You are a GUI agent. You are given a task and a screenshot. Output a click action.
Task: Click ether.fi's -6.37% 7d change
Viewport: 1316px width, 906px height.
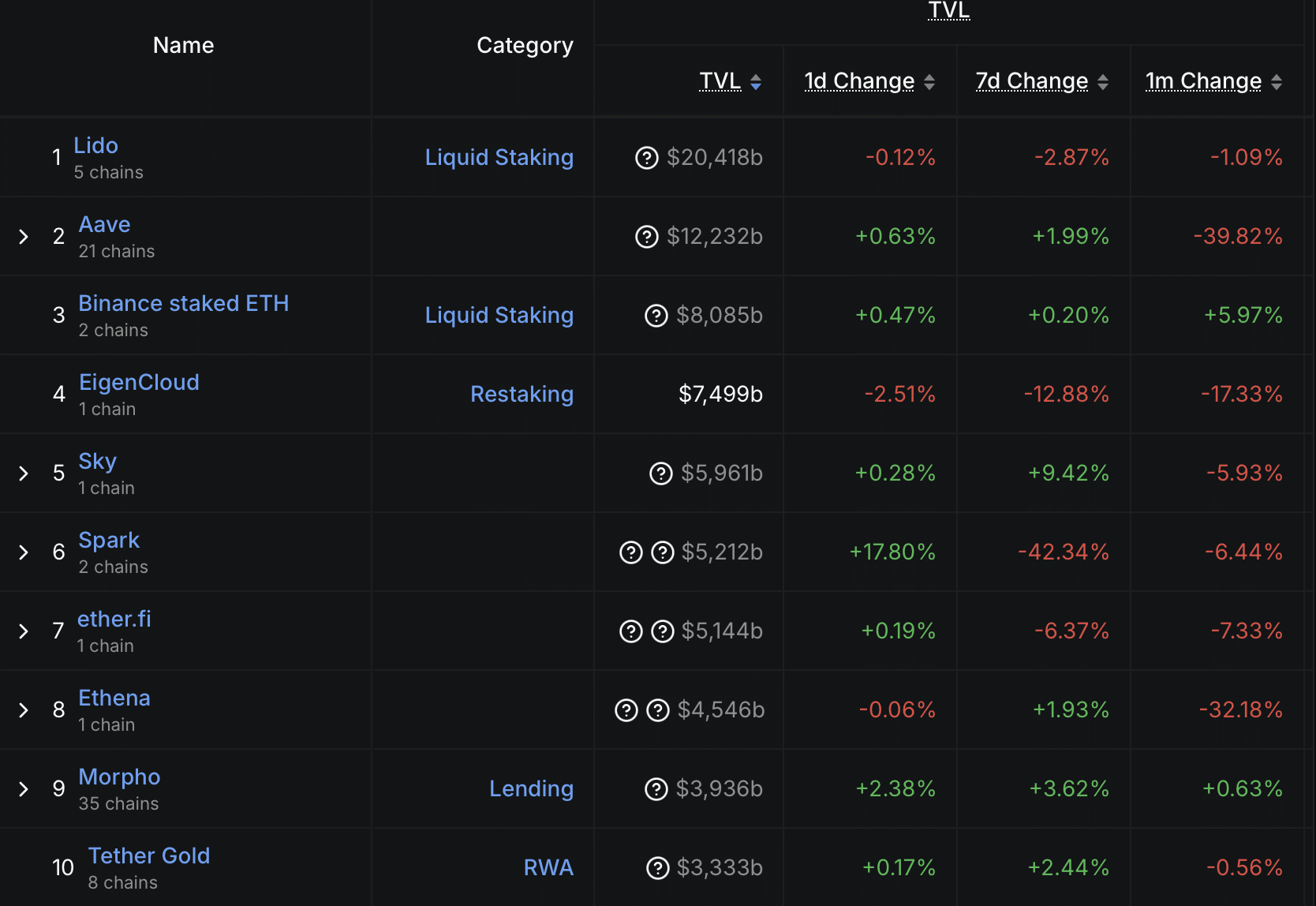(1072, 631)
